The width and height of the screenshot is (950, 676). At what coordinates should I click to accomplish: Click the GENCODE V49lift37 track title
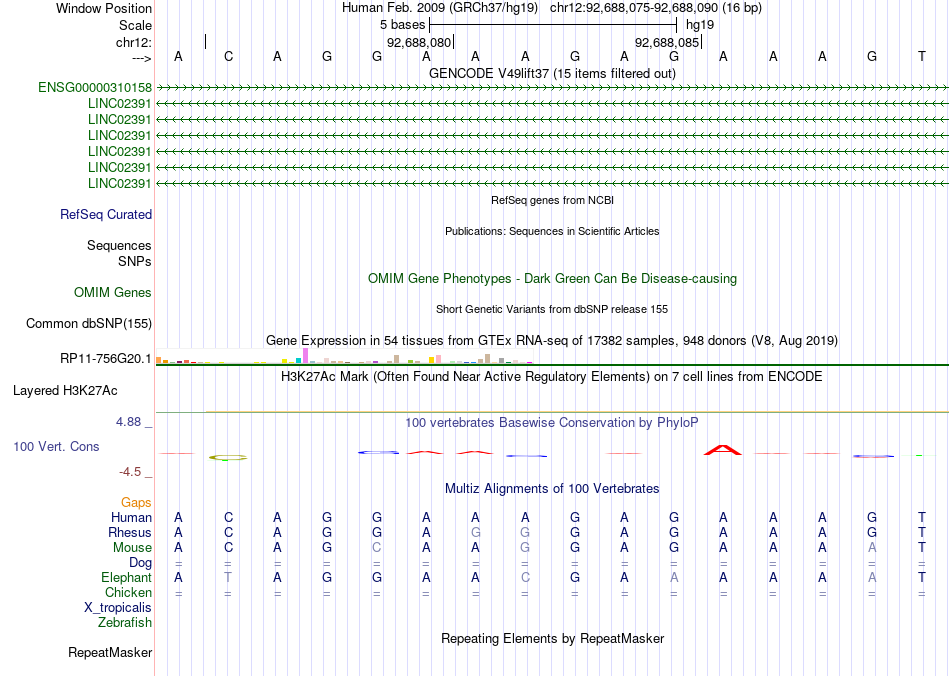point(553,73)
